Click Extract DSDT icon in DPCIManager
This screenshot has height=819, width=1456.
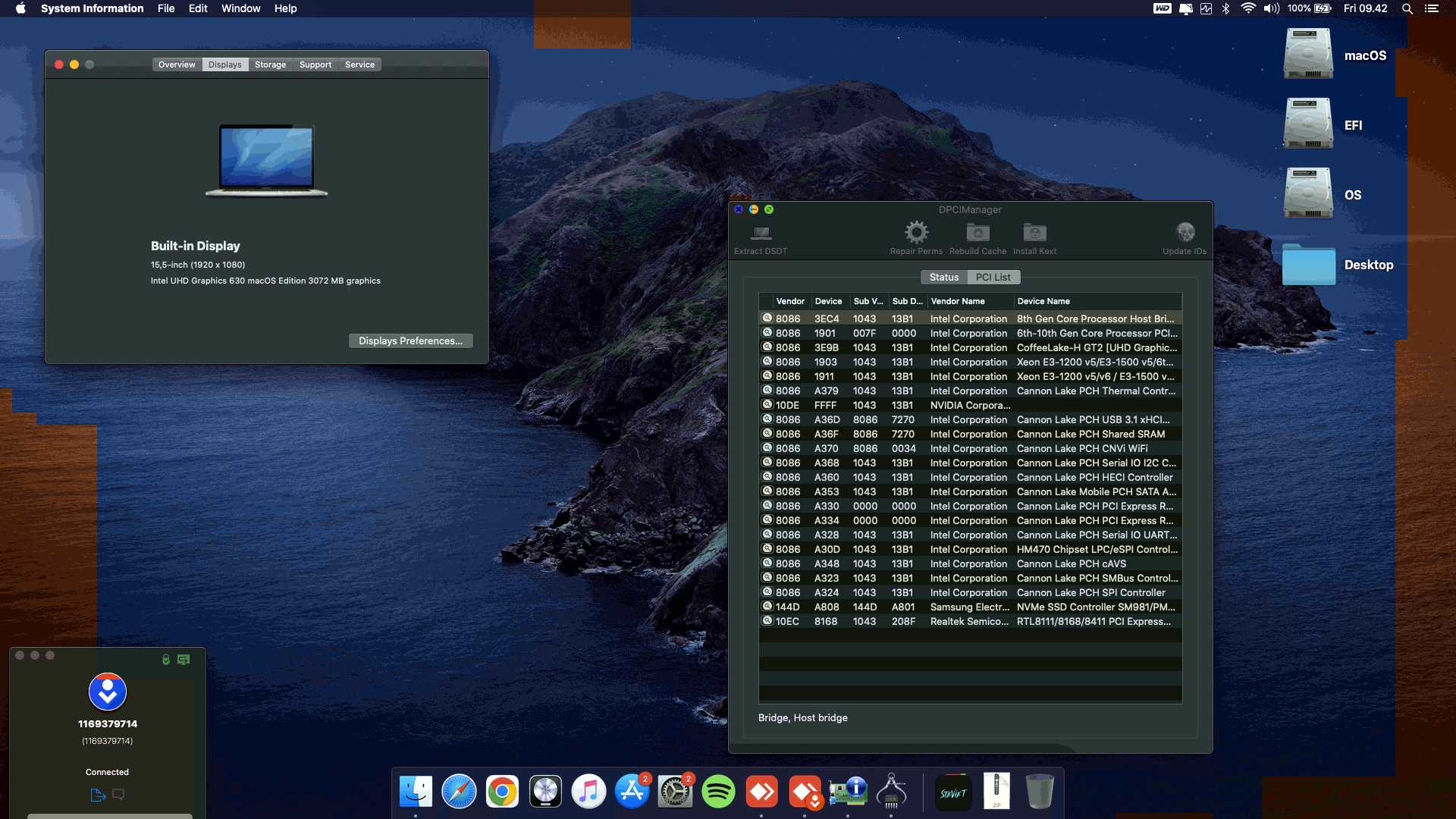click(761, 233)
